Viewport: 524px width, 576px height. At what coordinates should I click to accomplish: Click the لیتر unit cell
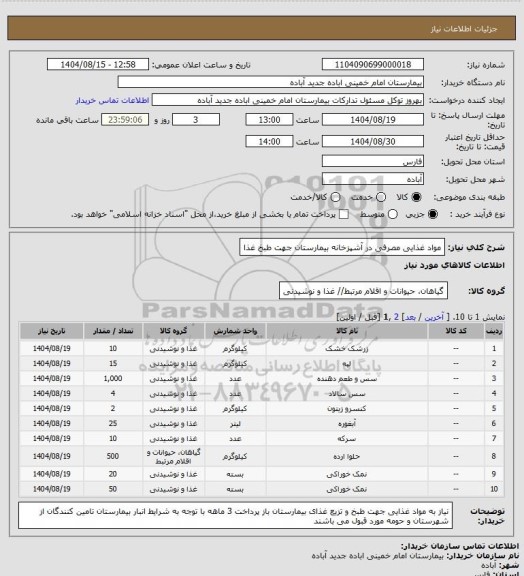pyautogui.click(x=235, y=424)
